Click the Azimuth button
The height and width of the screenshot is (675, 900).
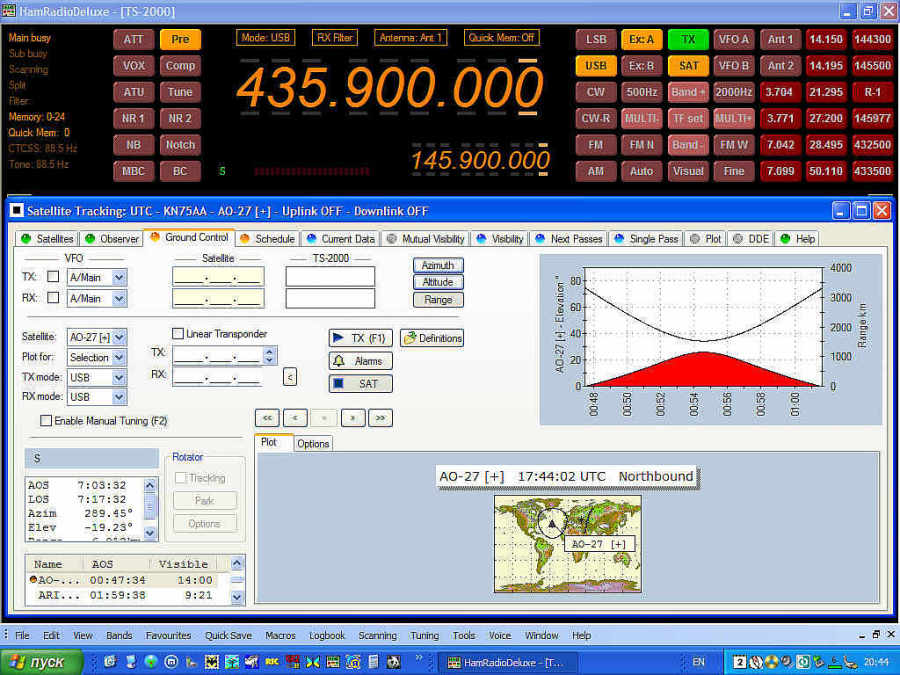438,265
